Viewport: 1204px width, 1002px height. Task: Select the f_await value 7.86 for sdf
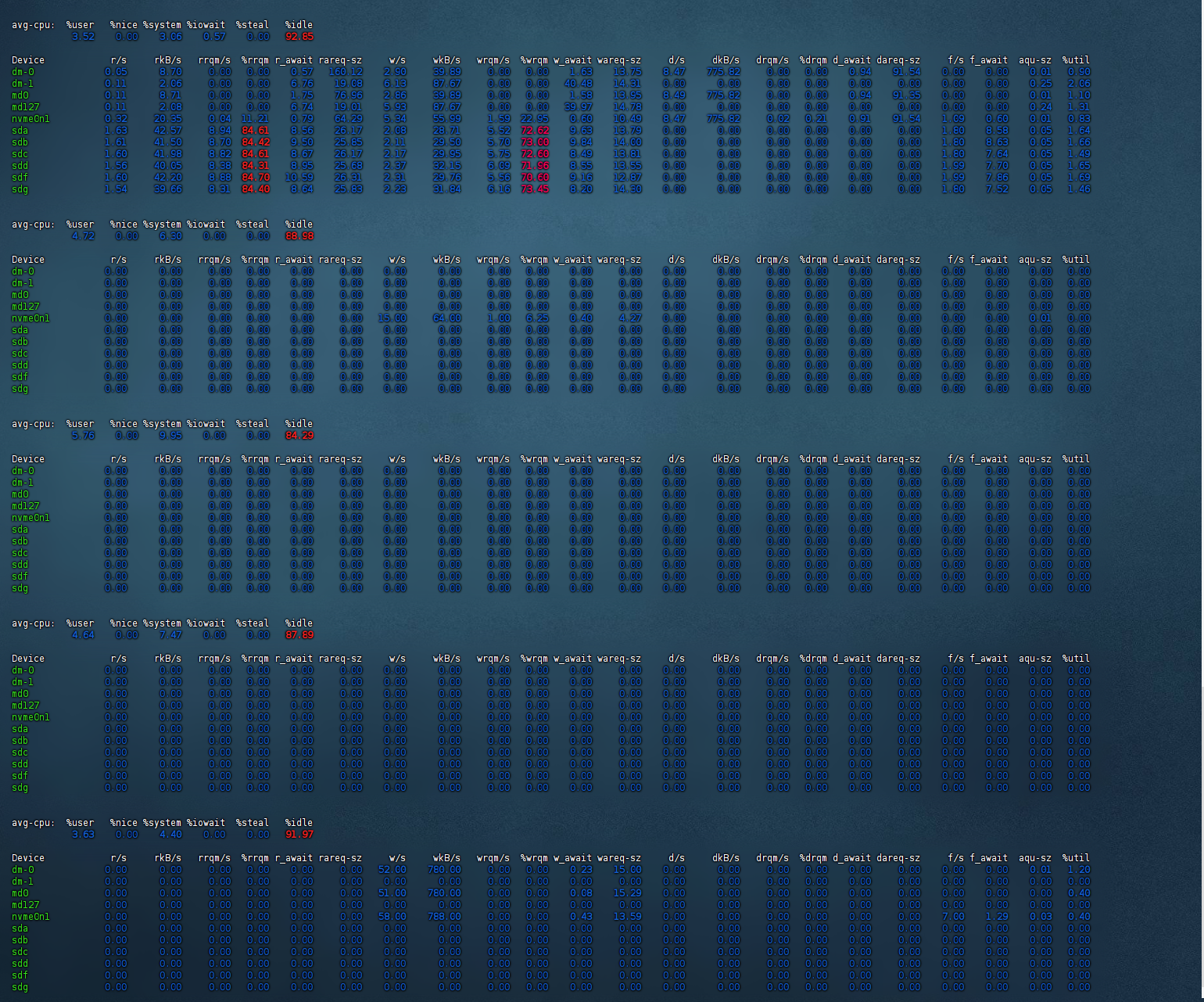[x=997, y=178]
